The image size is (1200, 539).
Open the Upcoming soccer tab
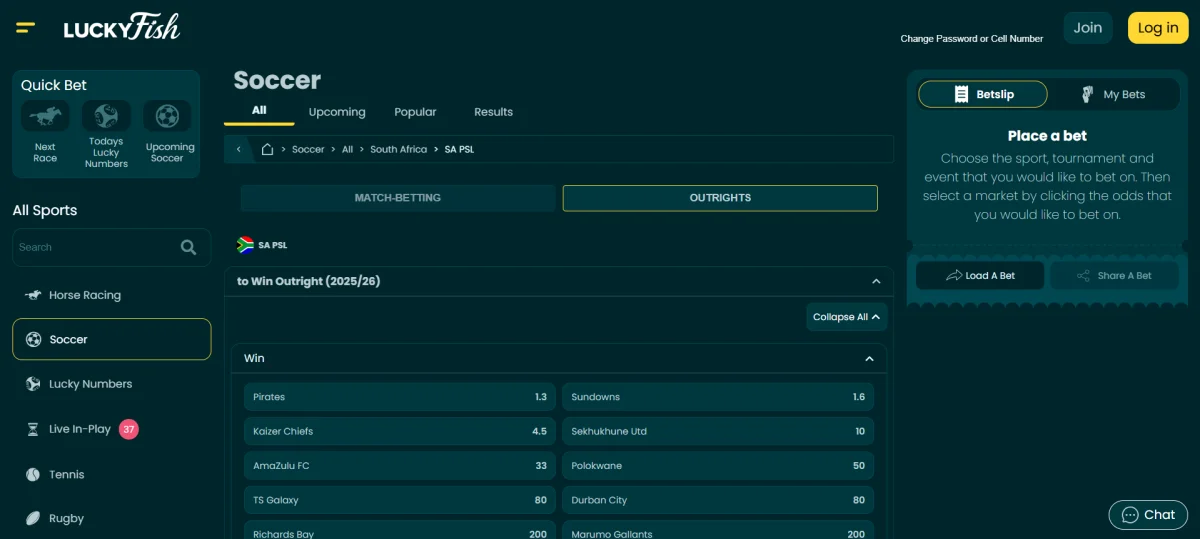click(337, 112)
